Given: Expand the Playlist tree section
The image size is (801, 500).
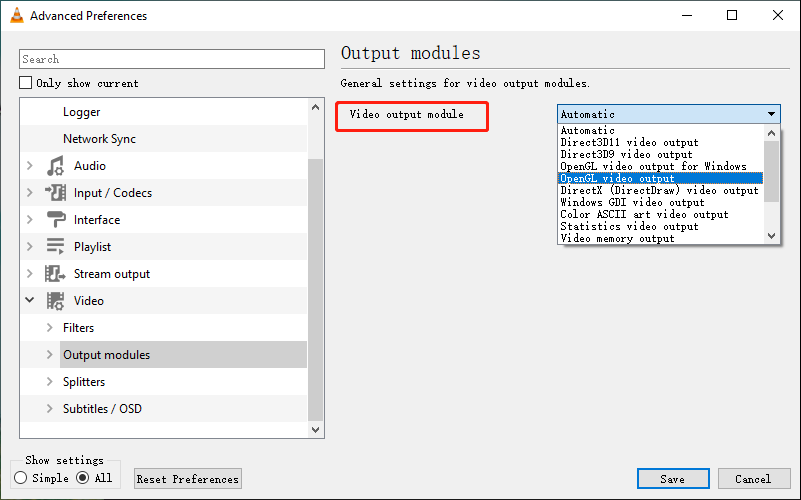Looking at the screenshot, I should [30, 247].
